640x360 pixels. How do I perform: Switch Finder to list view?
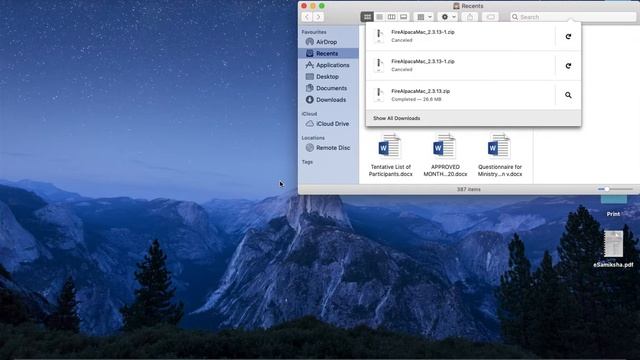[x=379, y=17]
